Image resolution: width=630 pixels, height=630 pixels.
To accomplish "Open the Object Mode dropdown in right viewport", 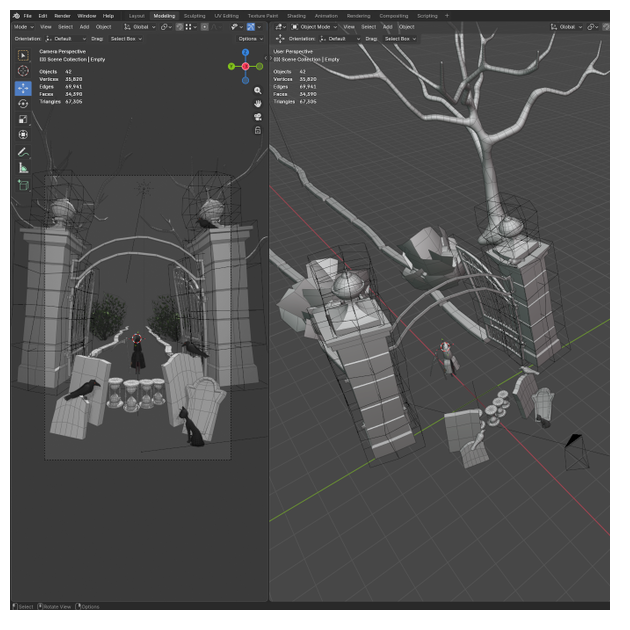I will pyautogui.click(x=312, y=27).
